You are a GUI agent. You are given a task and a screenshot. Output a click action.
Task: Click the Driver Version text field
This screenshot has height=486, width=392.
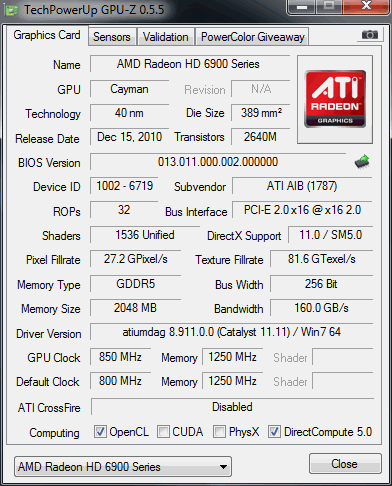click(232, 332)
